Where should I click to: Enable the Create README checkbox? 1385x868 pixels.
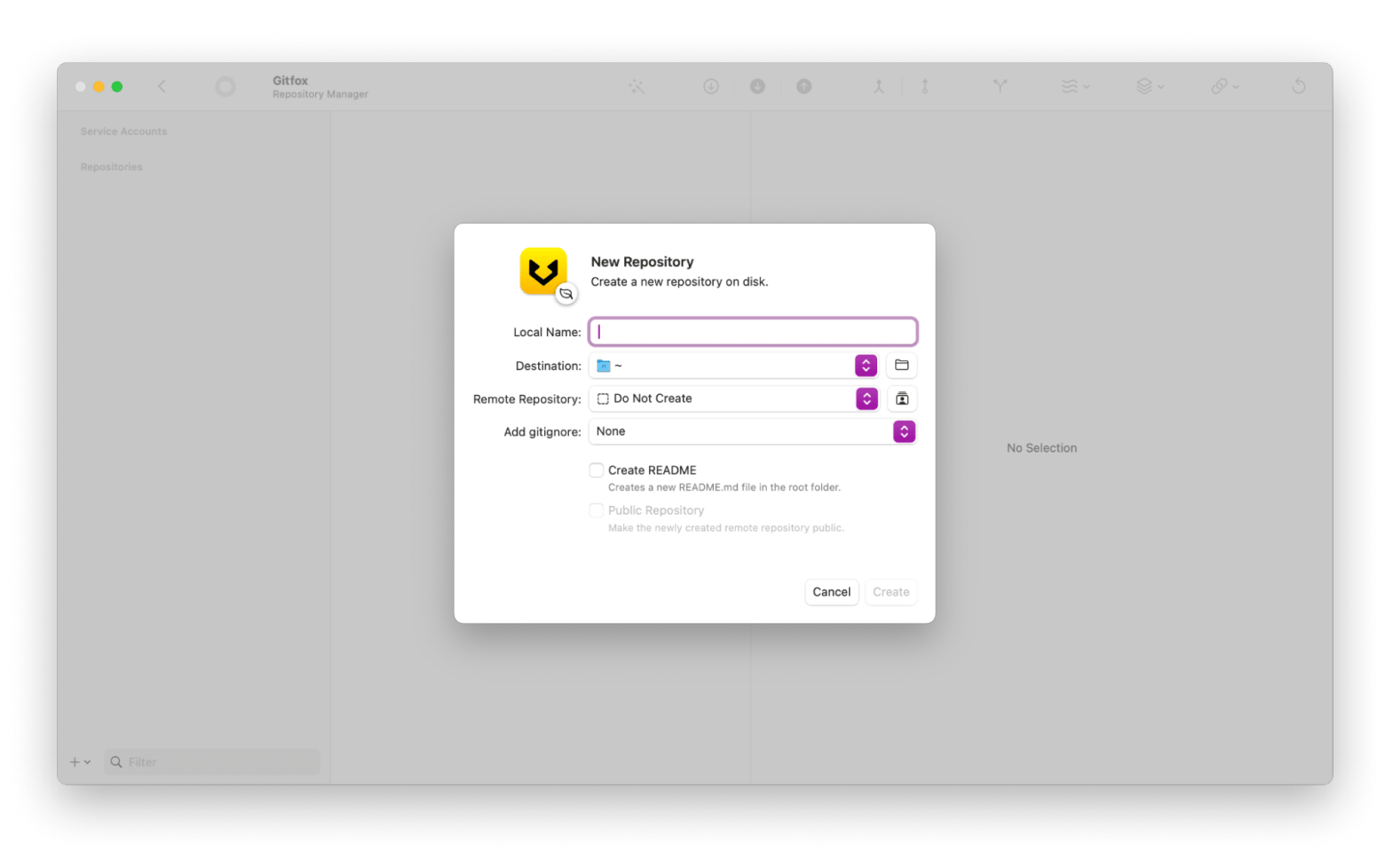[597, 470]
